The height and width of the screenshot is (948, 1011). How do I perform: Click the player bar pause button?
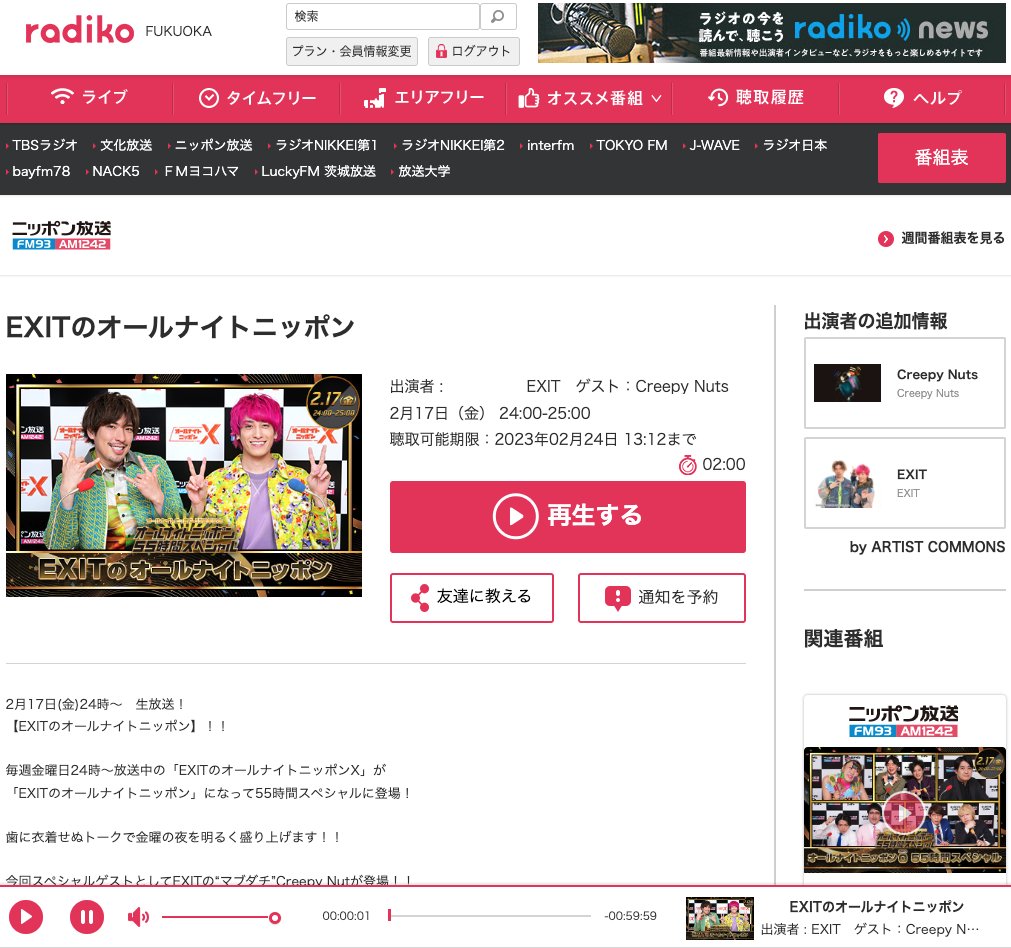(x=87, y=916)
